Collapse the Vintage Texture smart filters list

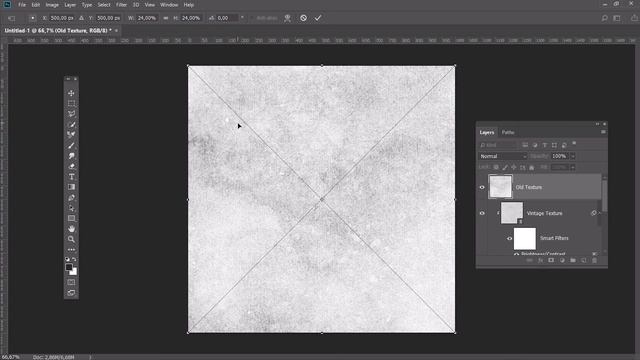600,213
